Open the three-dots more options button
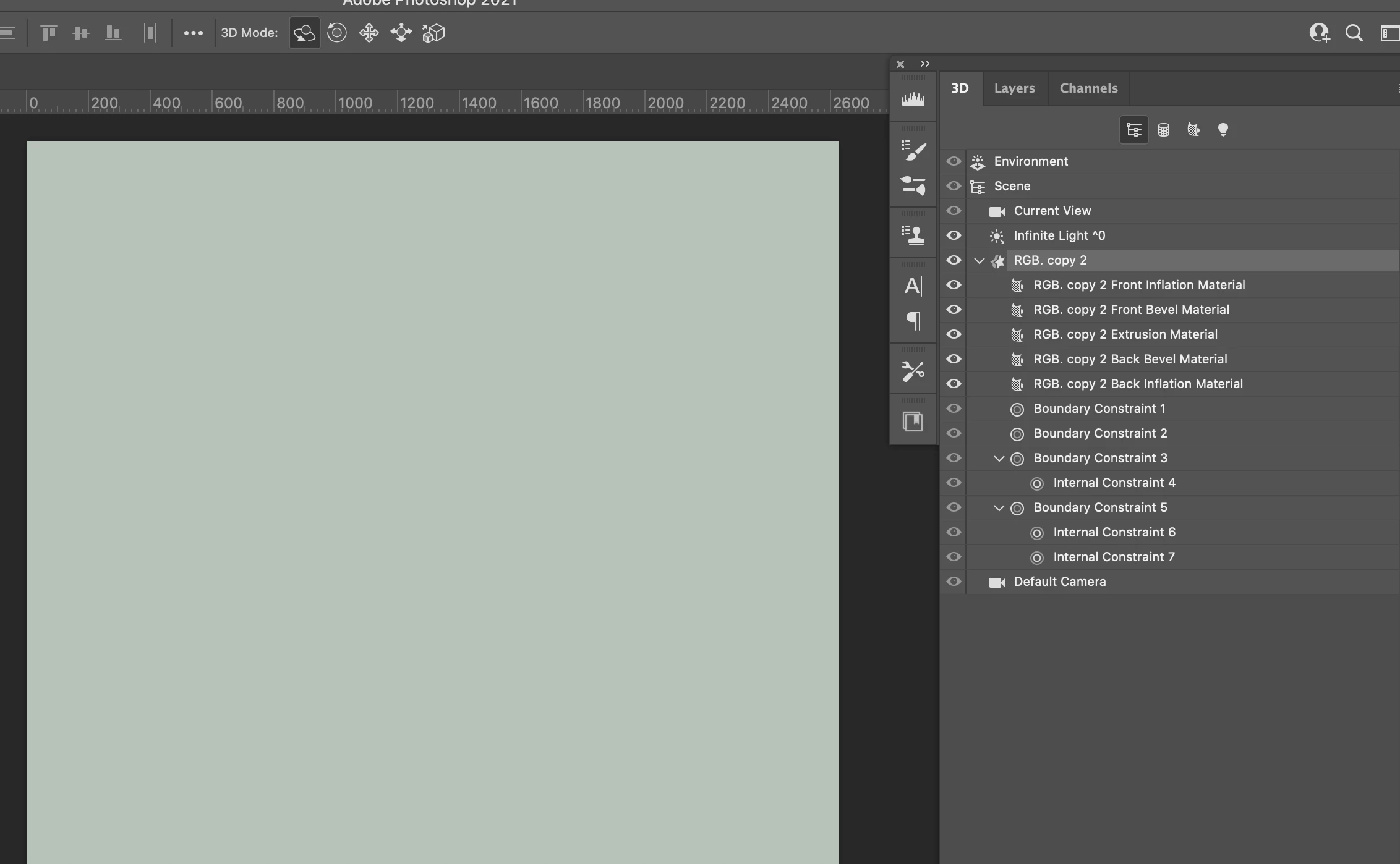 pyautogui.click(x=193, y=33)
